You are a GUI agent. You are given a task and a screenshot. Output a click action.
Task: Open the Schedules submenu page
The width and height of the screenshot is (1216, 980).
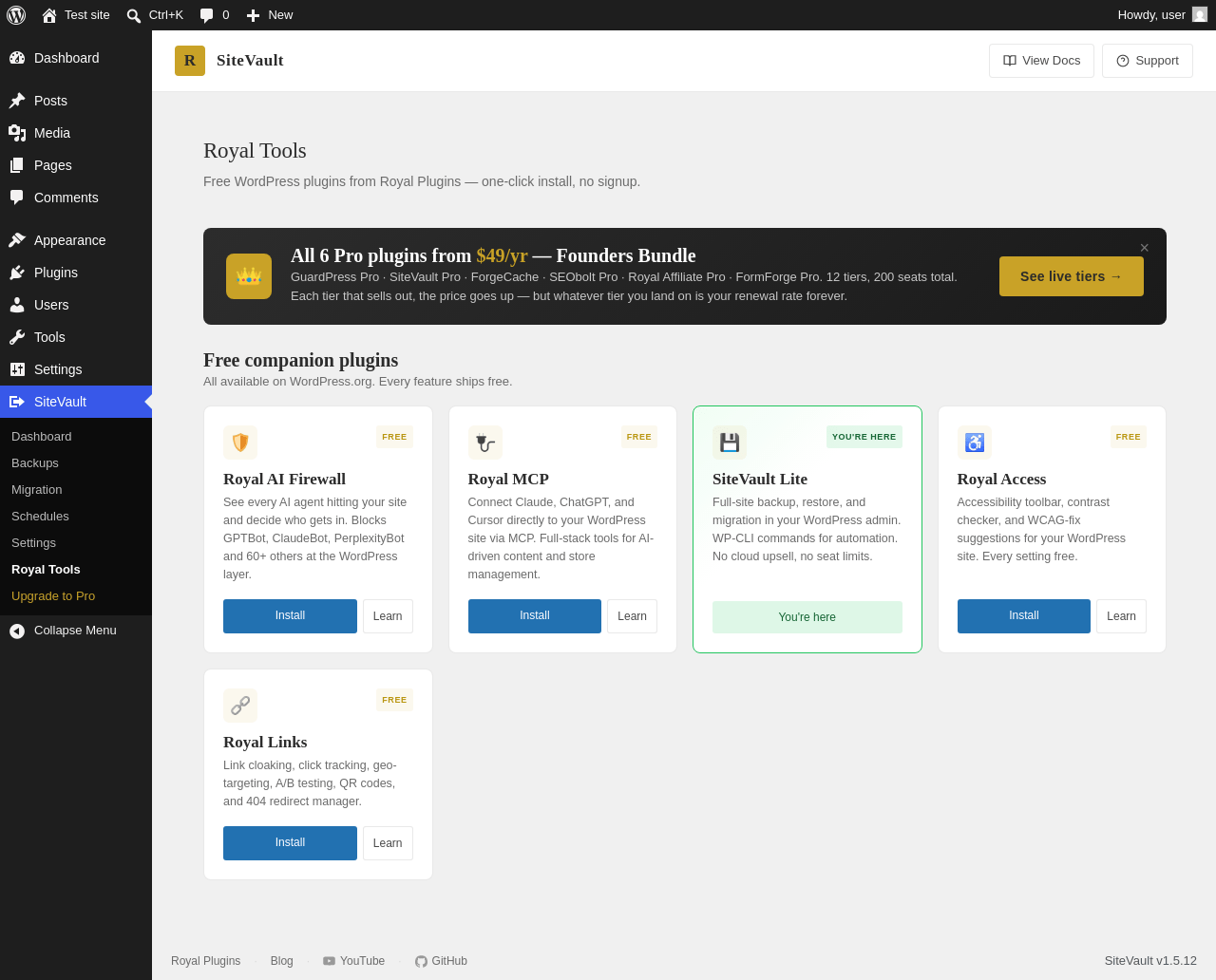pyautogui.click(x=76, y=517)
